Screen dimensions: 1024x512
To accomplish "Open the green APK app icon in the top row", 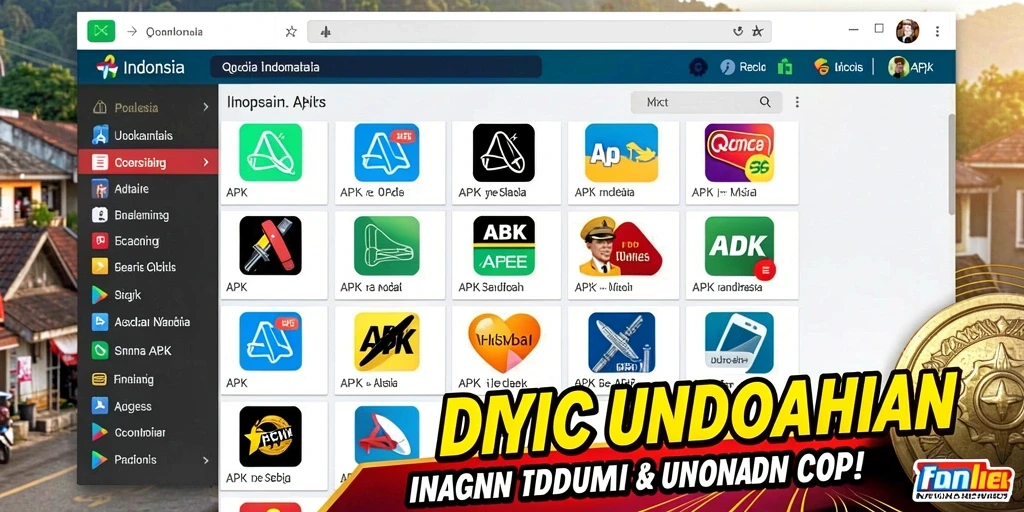I will tap(270, 152).
